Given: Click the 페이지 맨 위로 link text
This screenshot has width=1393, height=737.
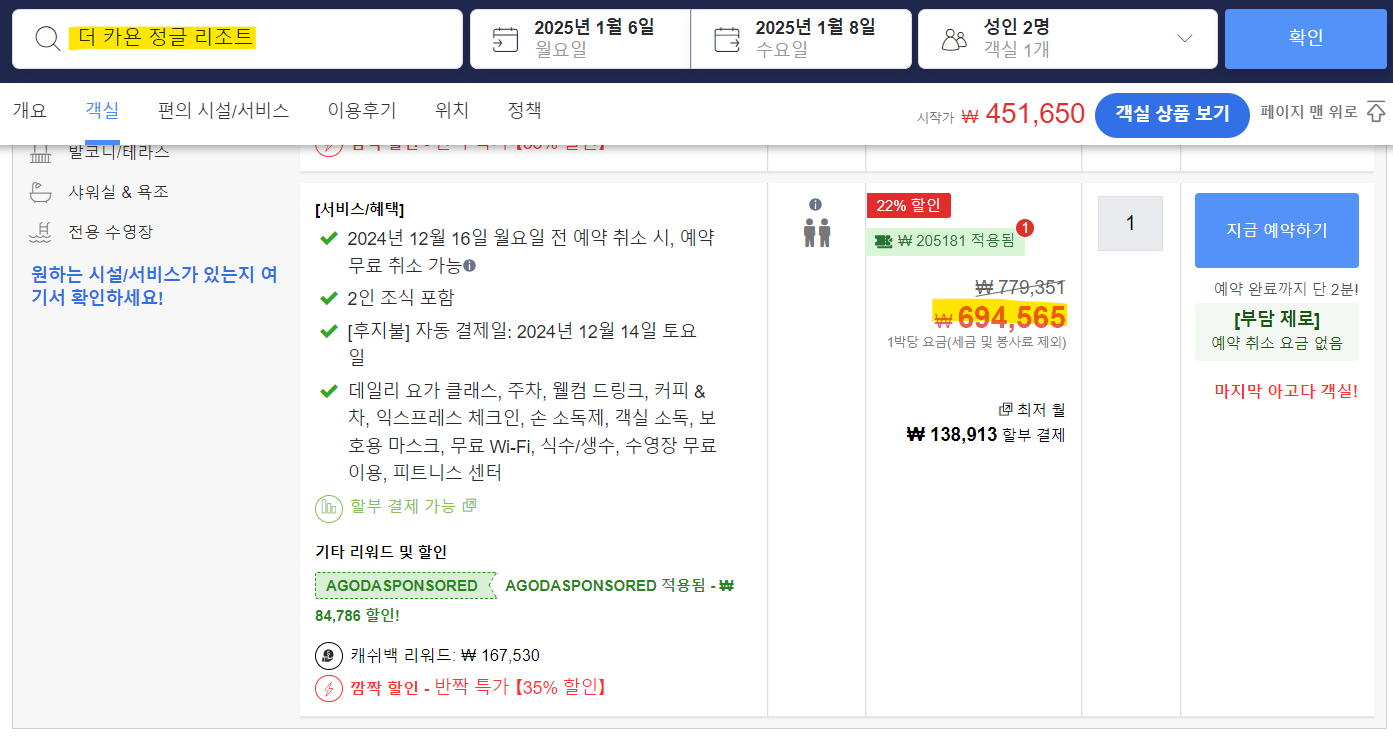Looking at the screenshot, I should pyautogui.click(x=1309, y=112).
